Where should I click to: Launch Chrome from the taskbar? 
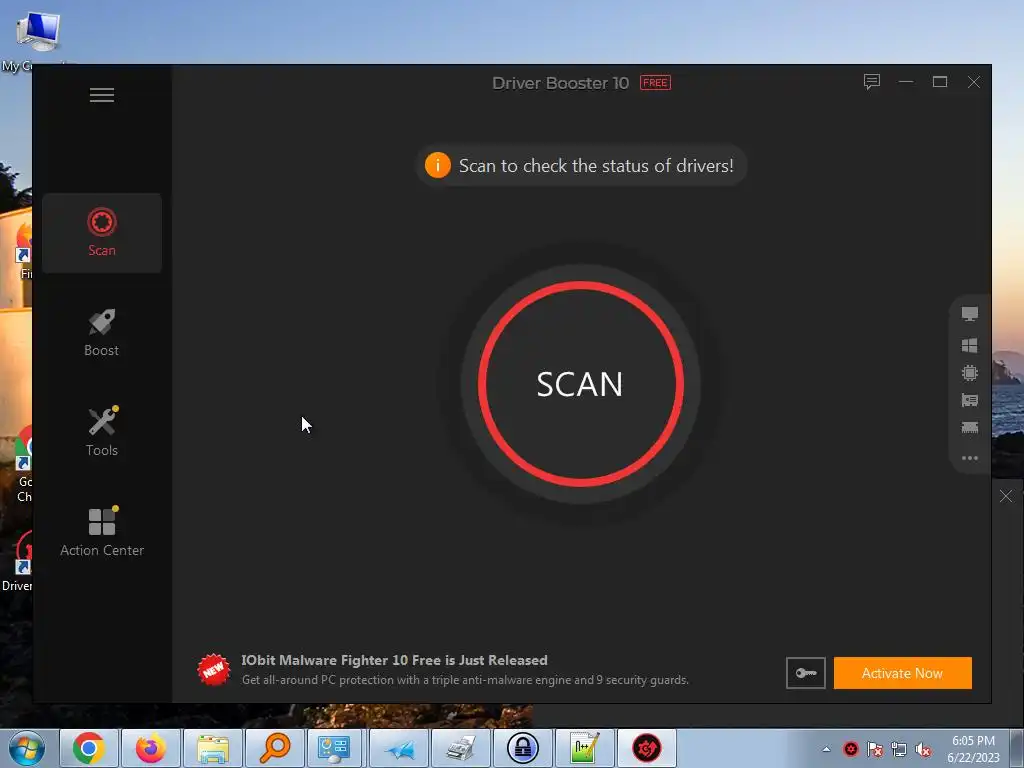click(x=89, y=748)
